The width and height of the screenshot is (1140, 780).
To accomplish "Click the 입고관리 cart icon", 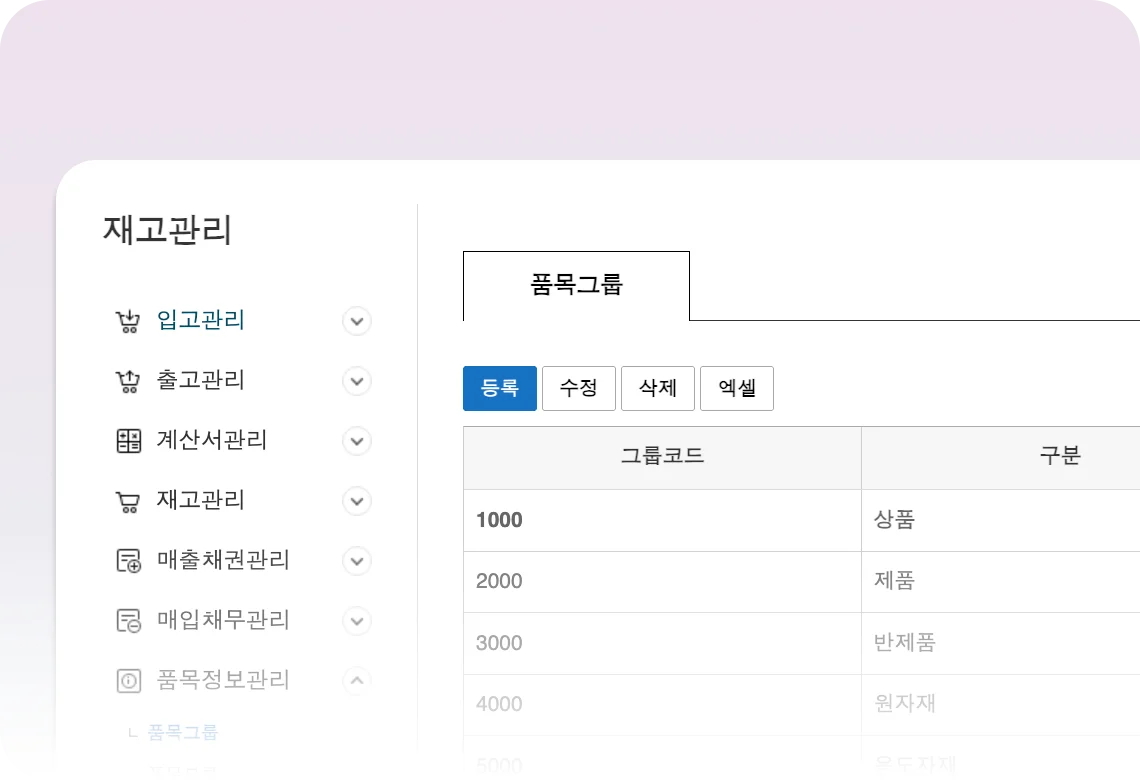I will coord(128,321).
